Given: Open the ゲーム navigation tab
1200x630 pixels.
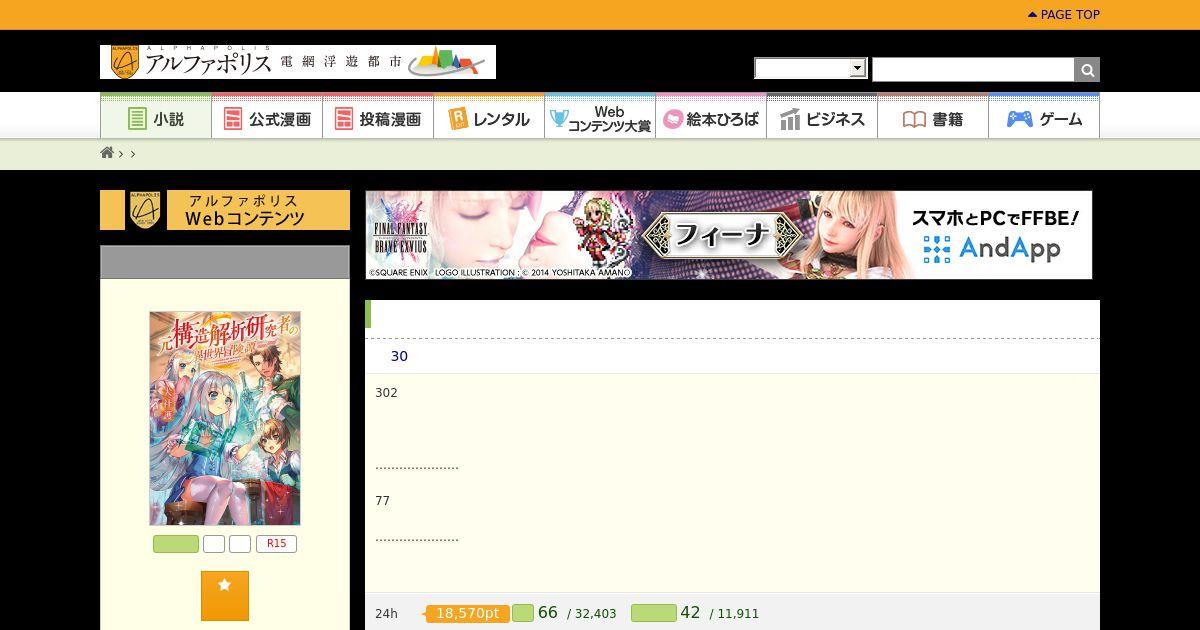Looking at the screenshot, I should (x=1044, y=118).
